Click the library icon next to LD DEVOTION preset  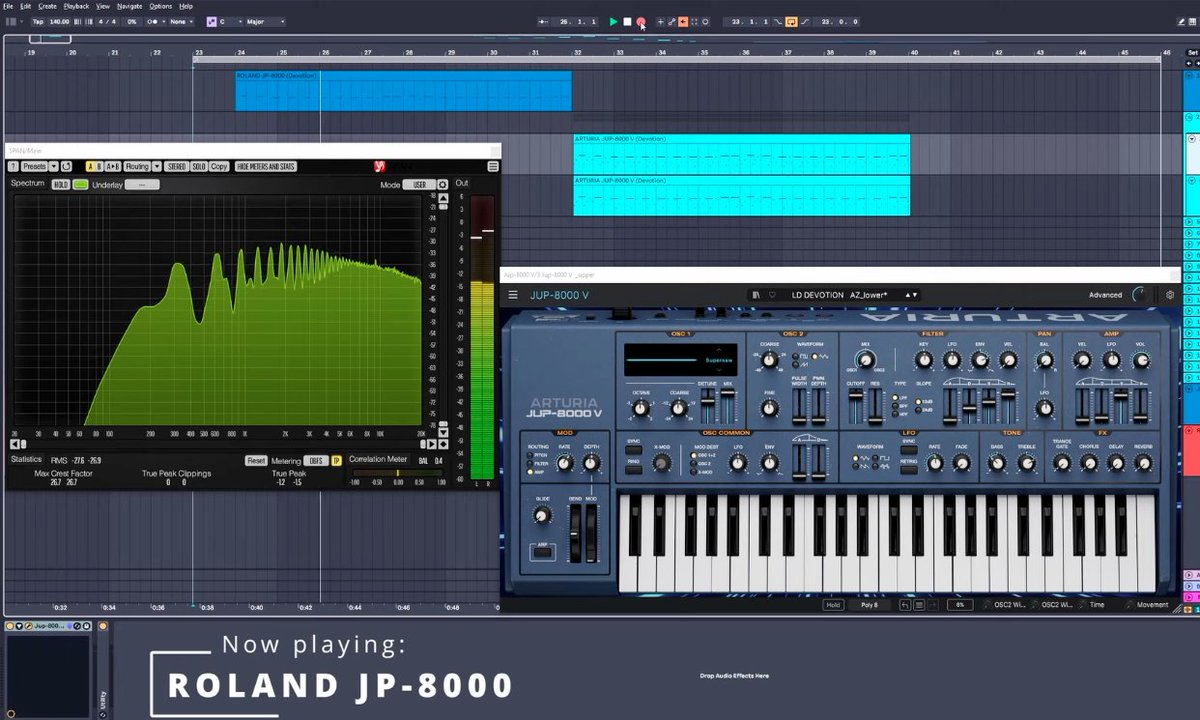tap(759, 293)
